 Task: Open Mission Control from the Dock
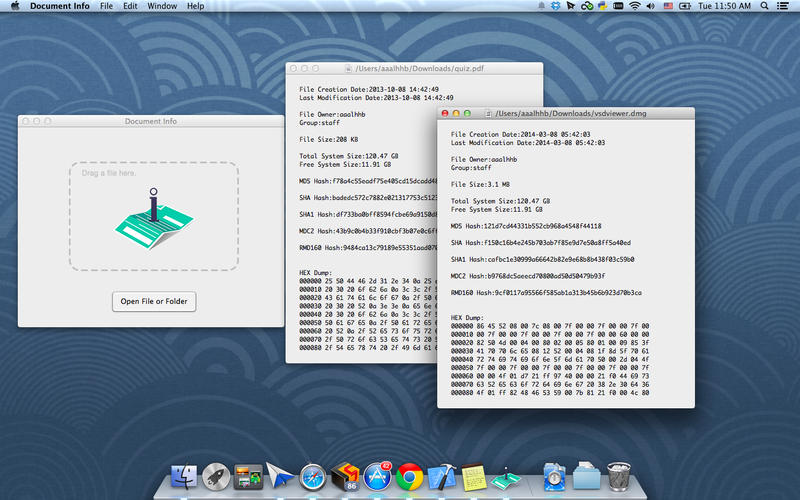248,477
